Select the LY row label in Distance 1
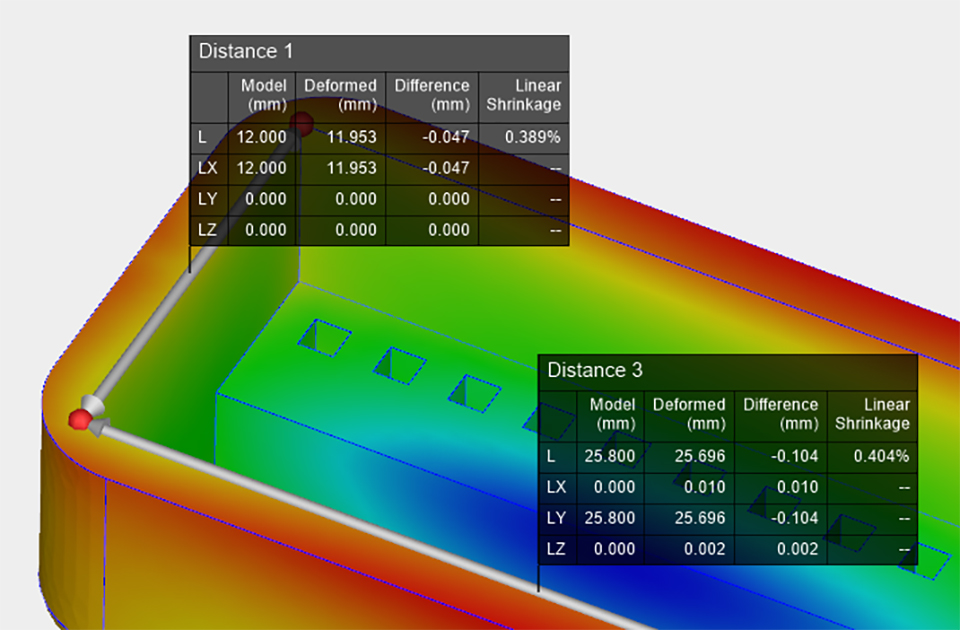This screenshot has width=960, height=630. pos(208,199)
